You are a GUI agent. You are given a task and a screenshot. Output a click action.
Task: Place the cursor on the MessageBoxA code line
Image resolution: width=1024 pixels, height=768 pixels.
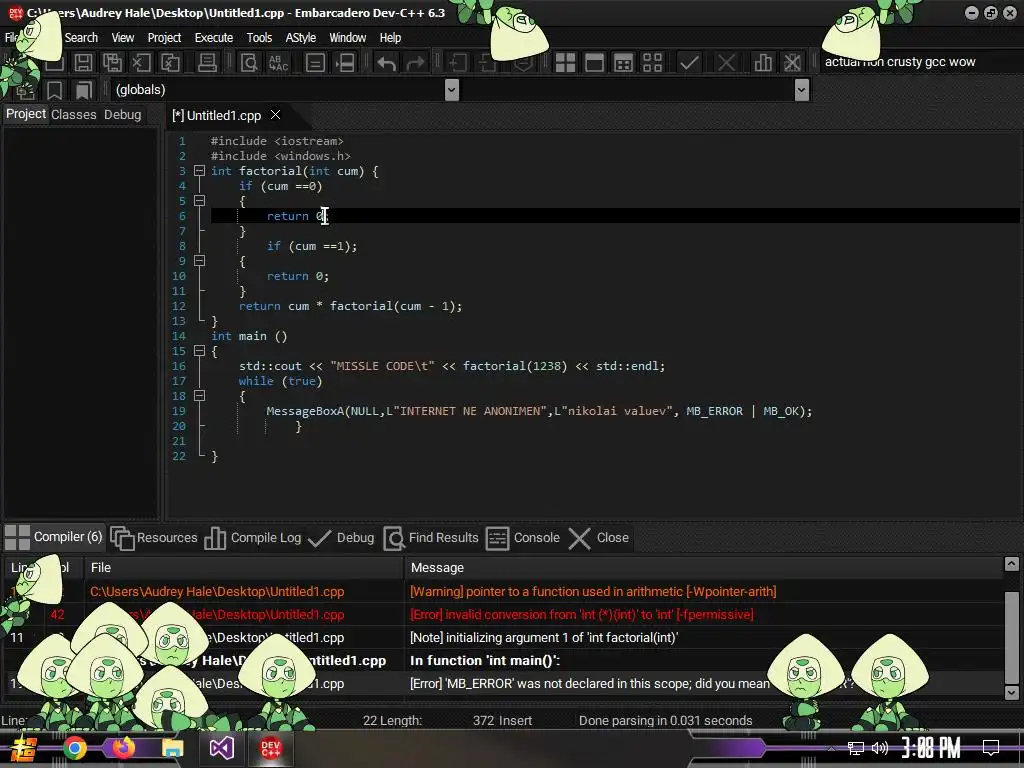click(x=539, y=411)
